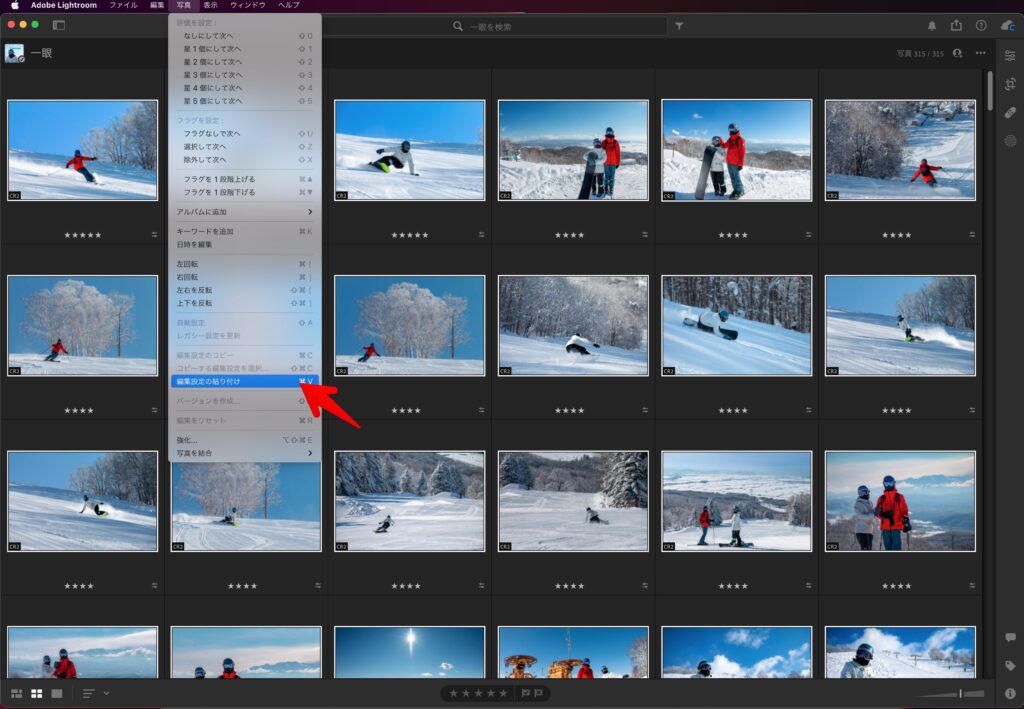
Task: Choose なしにして次へ rating option
Action: click(x=244, y=36)
